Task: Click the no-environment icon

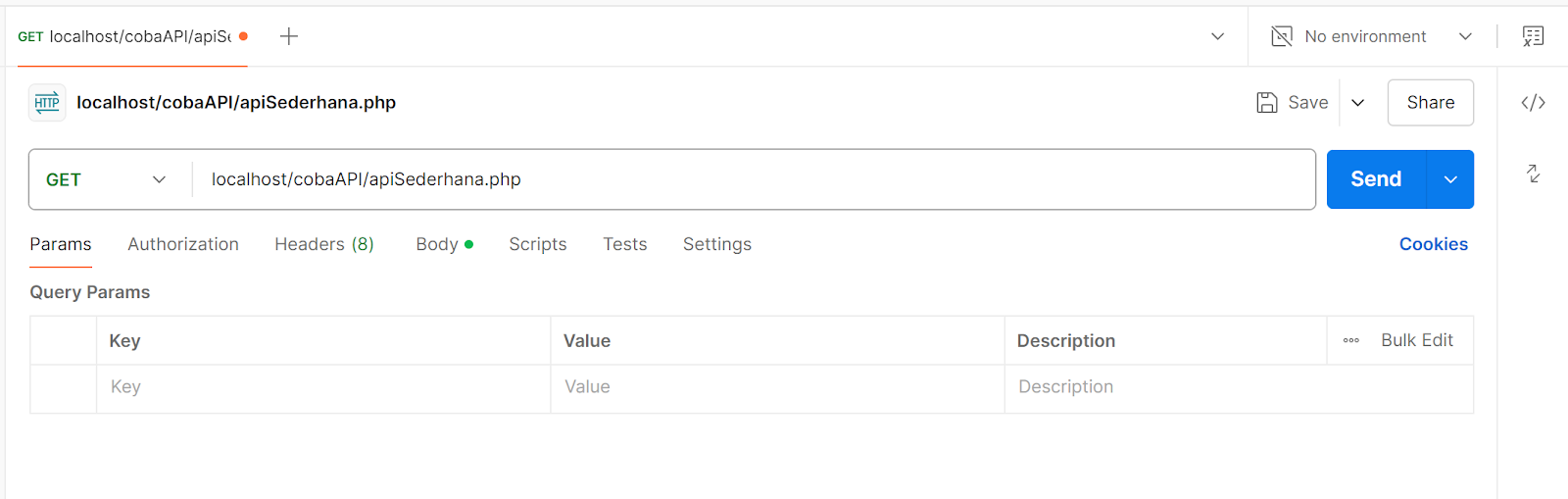Action: [x=1282, y=37]
